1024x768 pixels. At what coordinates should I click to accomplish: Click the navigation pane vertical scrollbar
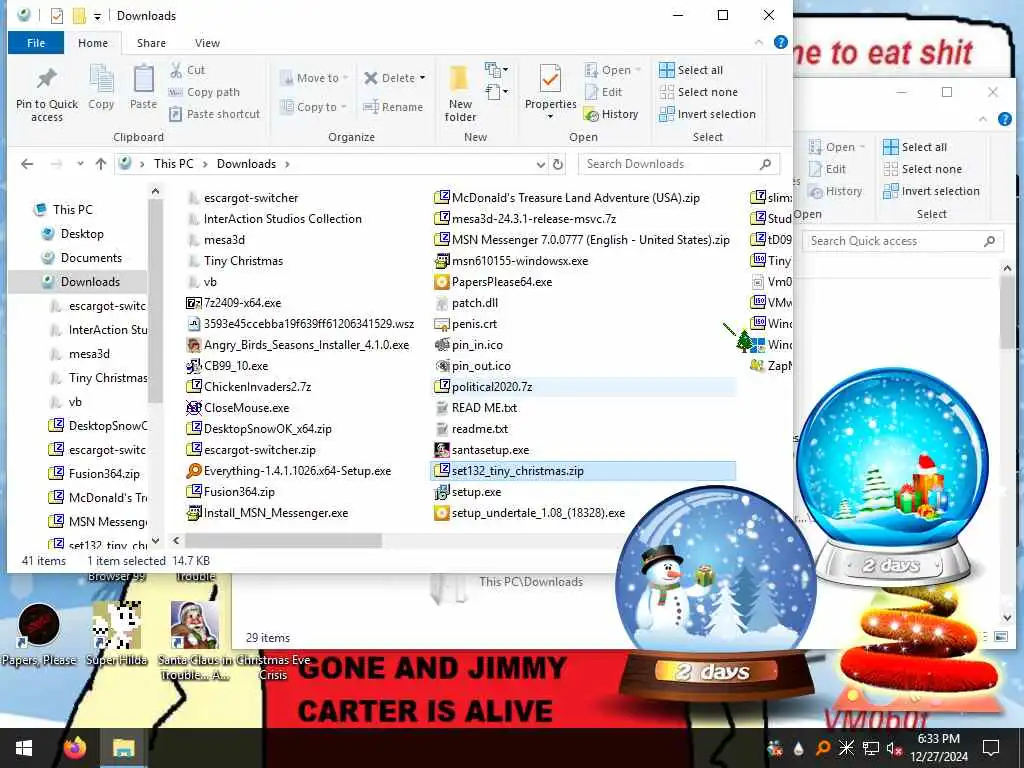click(155, 302)
